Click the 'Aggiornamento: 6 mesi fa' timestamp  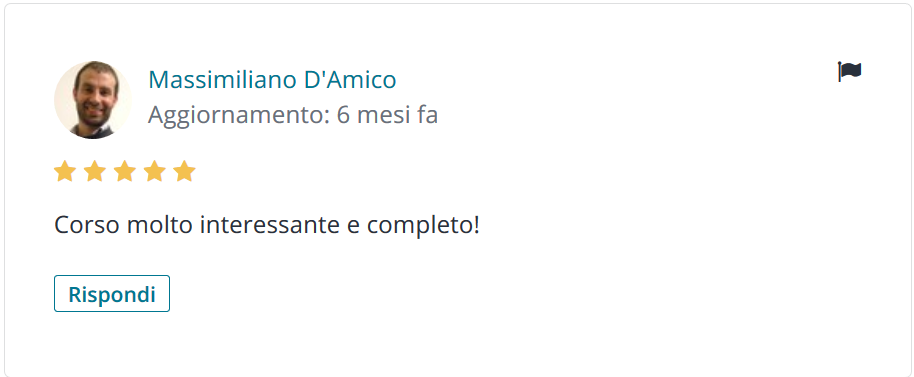(x=293, y=116)
